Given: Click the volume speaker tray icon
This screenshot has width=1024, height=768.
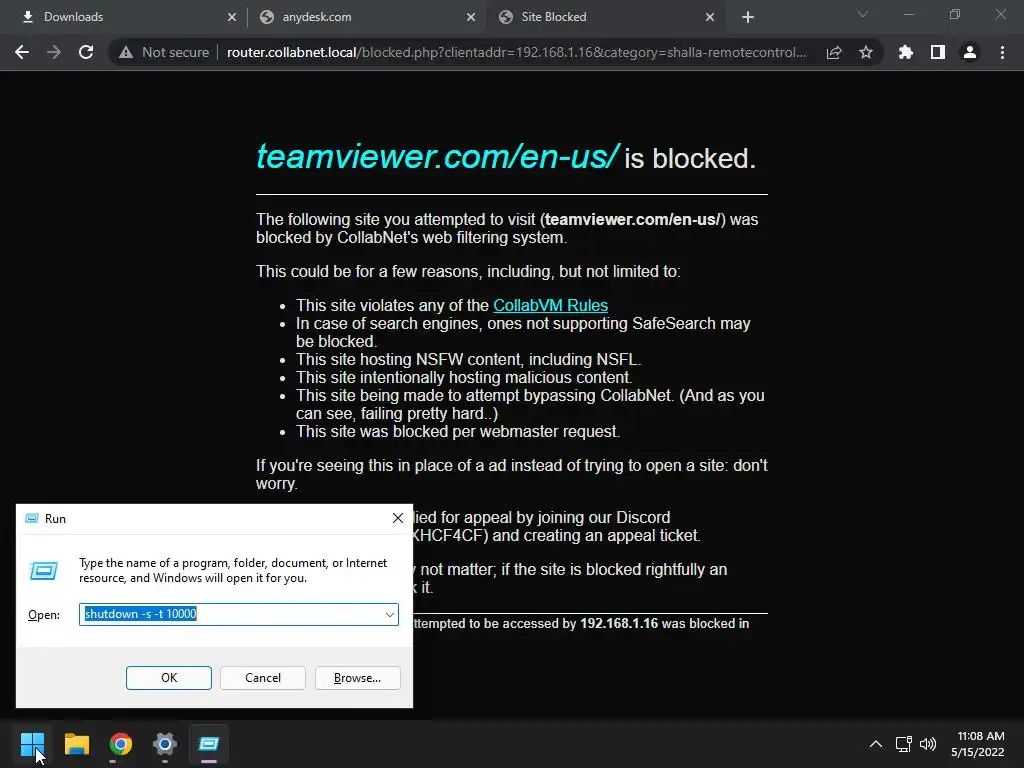Looking at the screenshot, I should pyautogui.click(x=927, y=744).
